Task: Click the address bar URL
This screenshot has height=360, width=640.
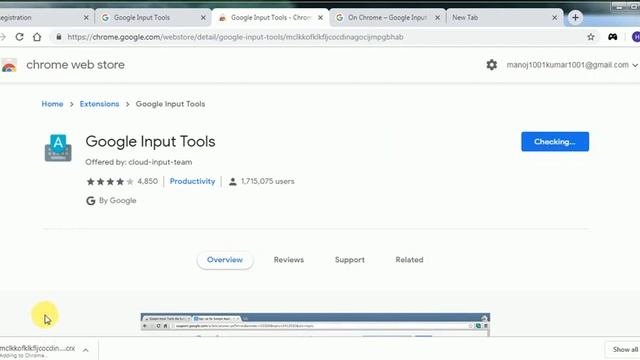Action: (236, 37)
